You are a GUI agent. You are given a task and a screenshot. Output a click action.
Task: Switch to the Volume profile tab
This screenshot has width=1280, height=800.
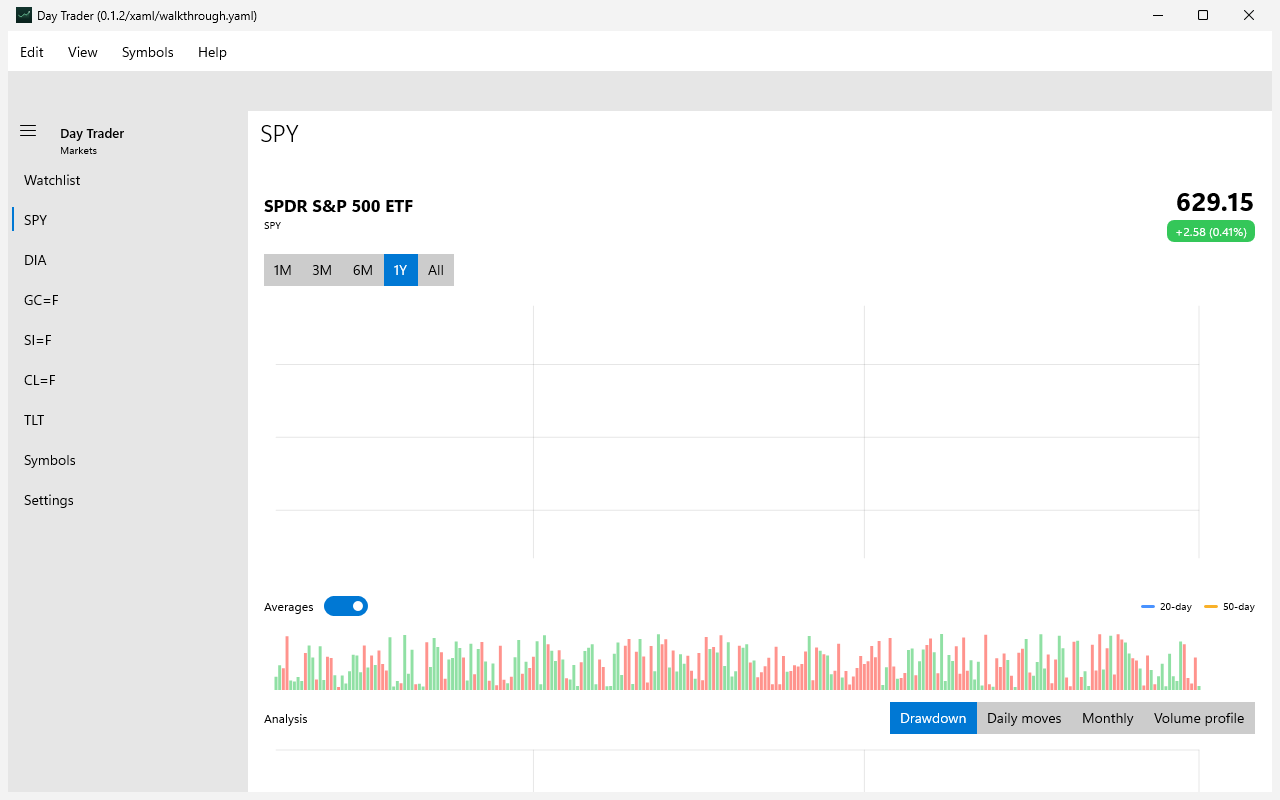click(x=1199, y=718)
